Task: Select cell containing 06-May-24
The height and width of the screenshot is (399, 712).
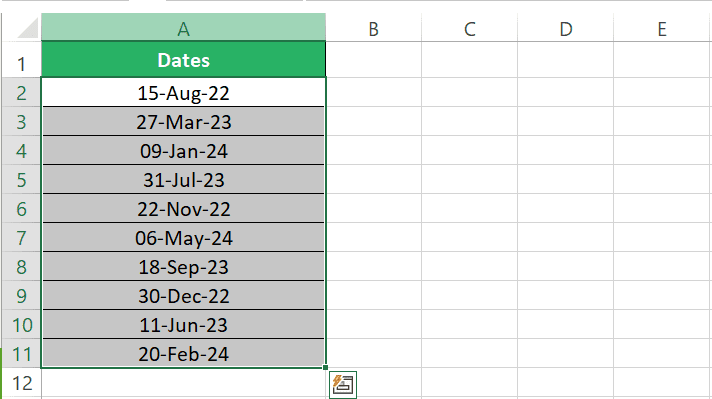Action: (183, 237)
